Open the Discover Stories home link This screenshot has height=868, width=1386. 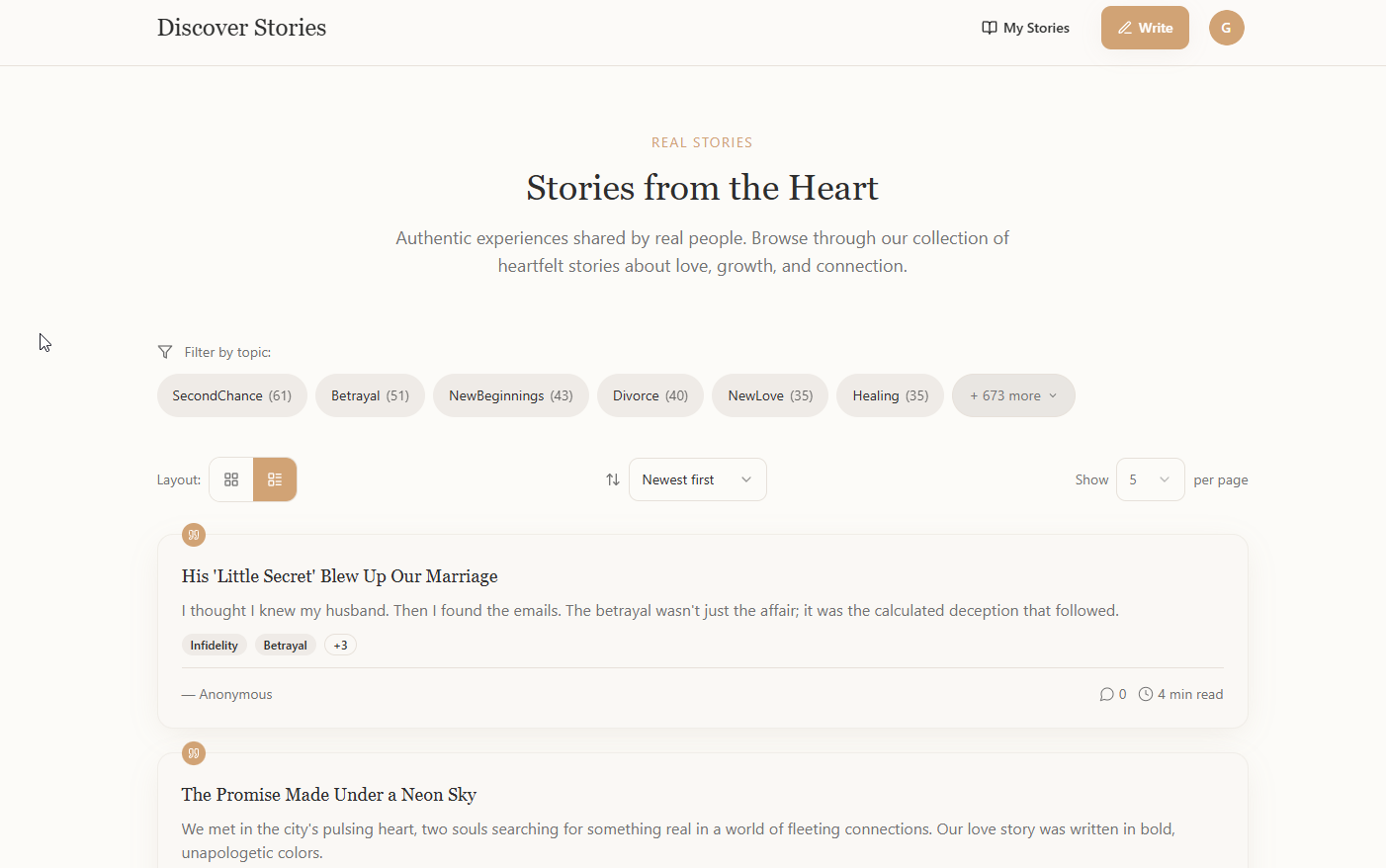point(241,28)
